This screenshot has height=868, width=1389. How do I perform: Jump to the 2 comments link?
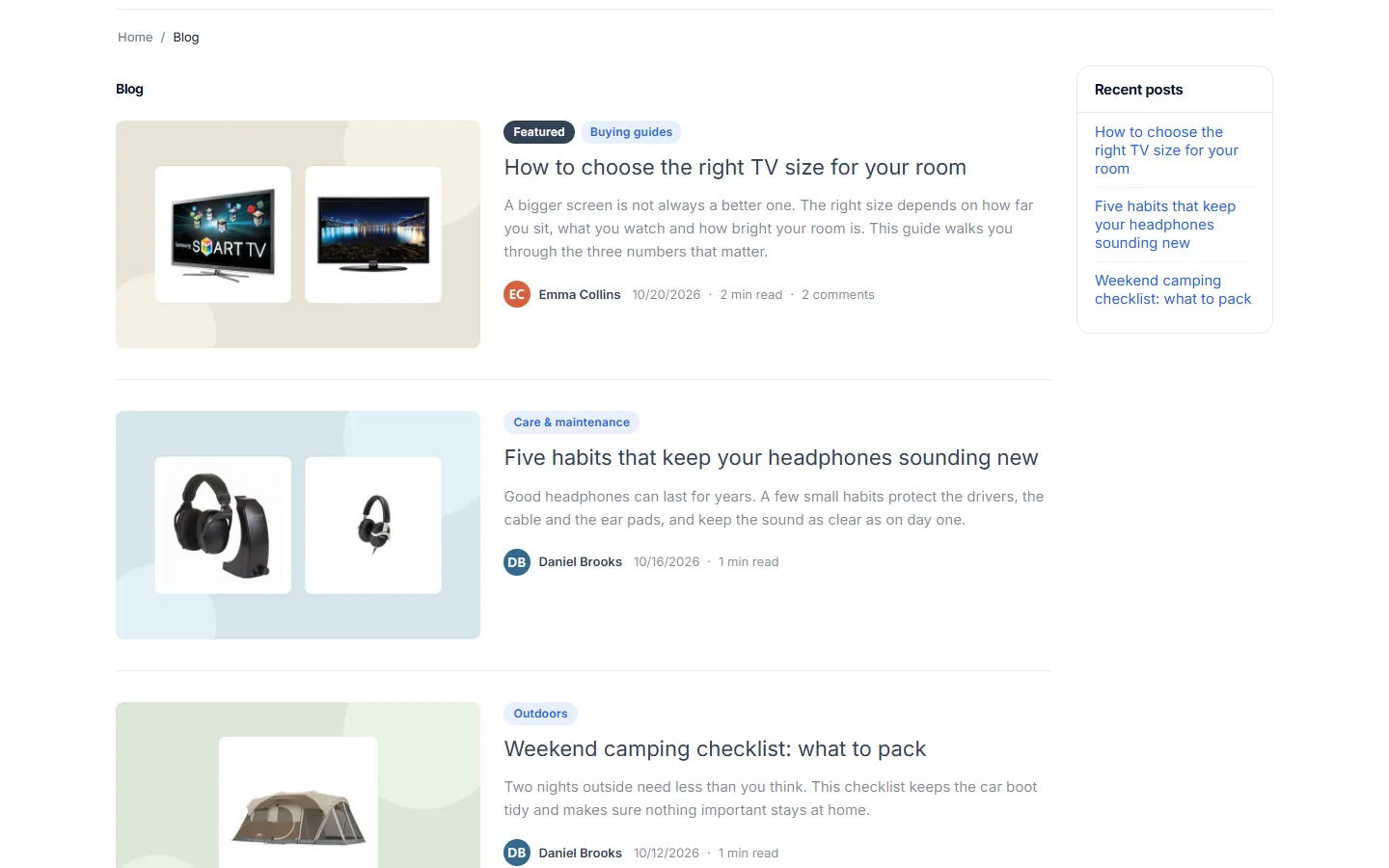click(838, 295)
